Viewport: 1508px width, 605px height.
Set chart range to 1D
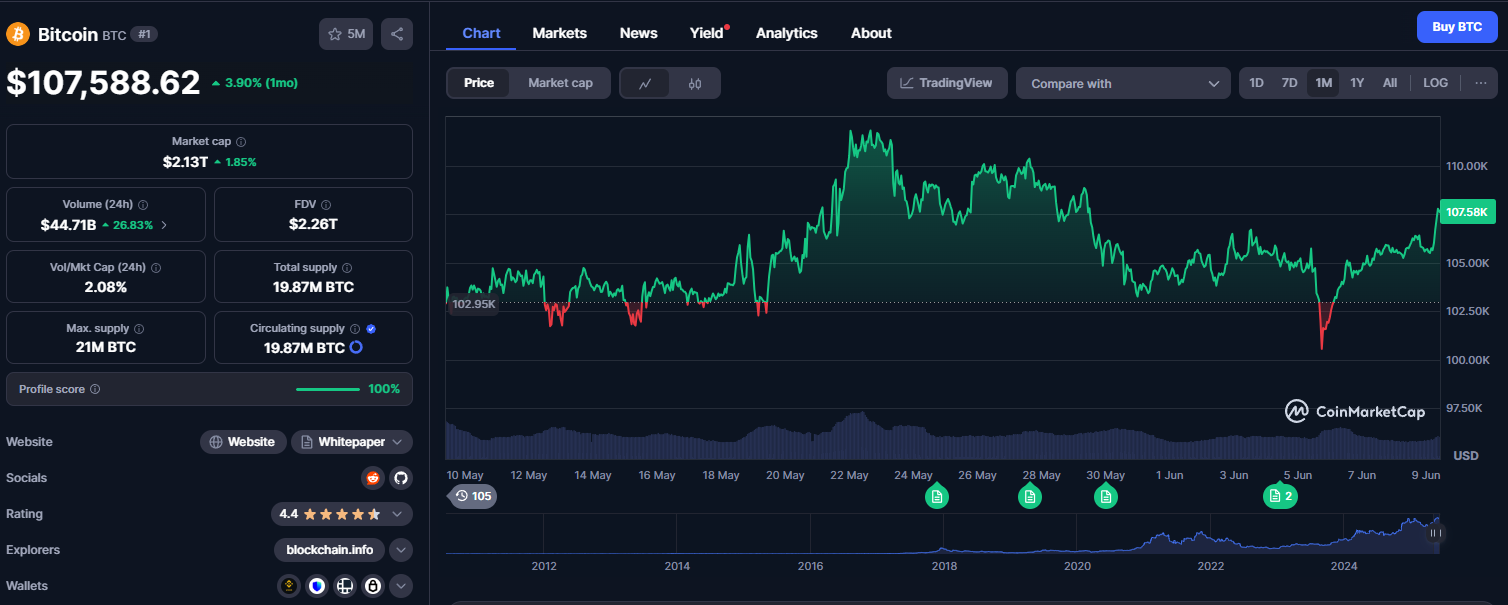[x=1257, y=83]
